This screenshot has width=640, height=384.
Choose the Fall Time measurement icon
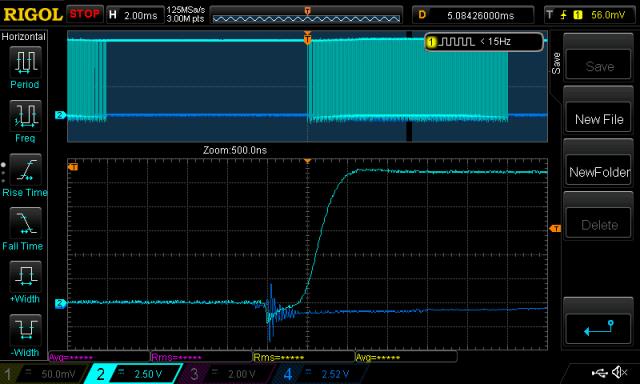click(25, 223)
